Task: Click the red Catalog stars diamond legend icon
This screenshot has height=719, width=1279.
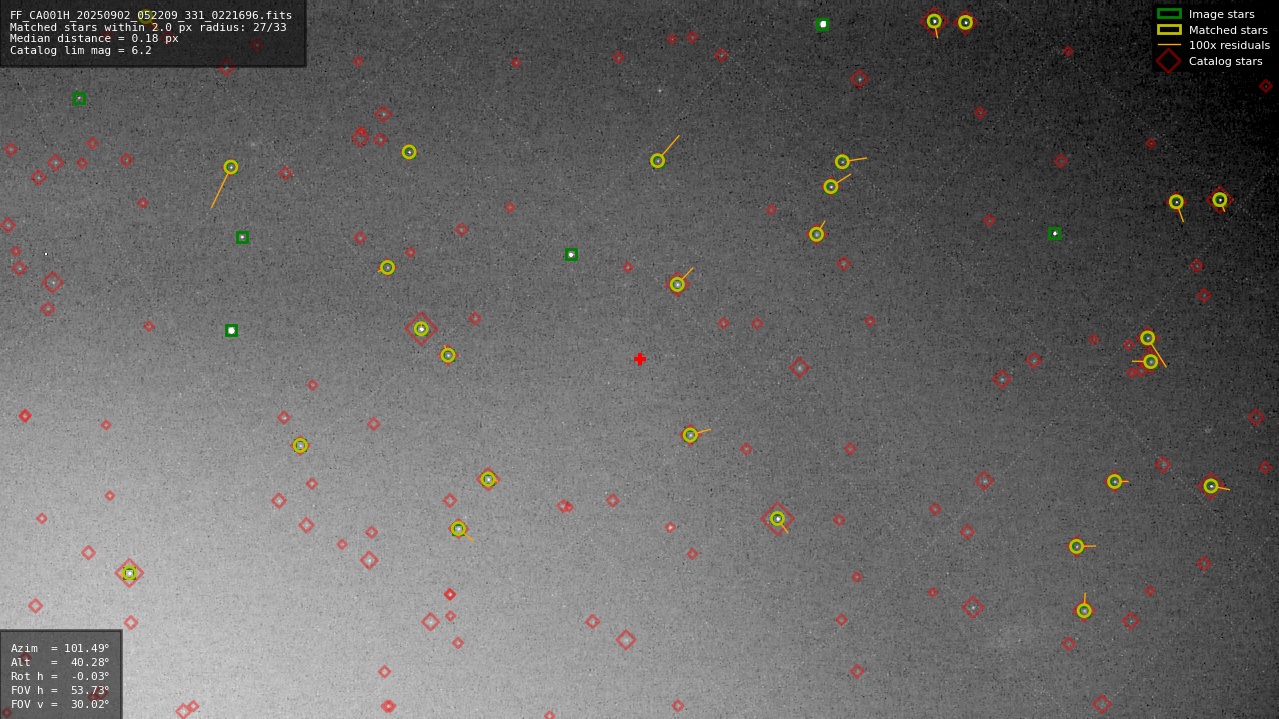Action: (x=1168, y=61)
